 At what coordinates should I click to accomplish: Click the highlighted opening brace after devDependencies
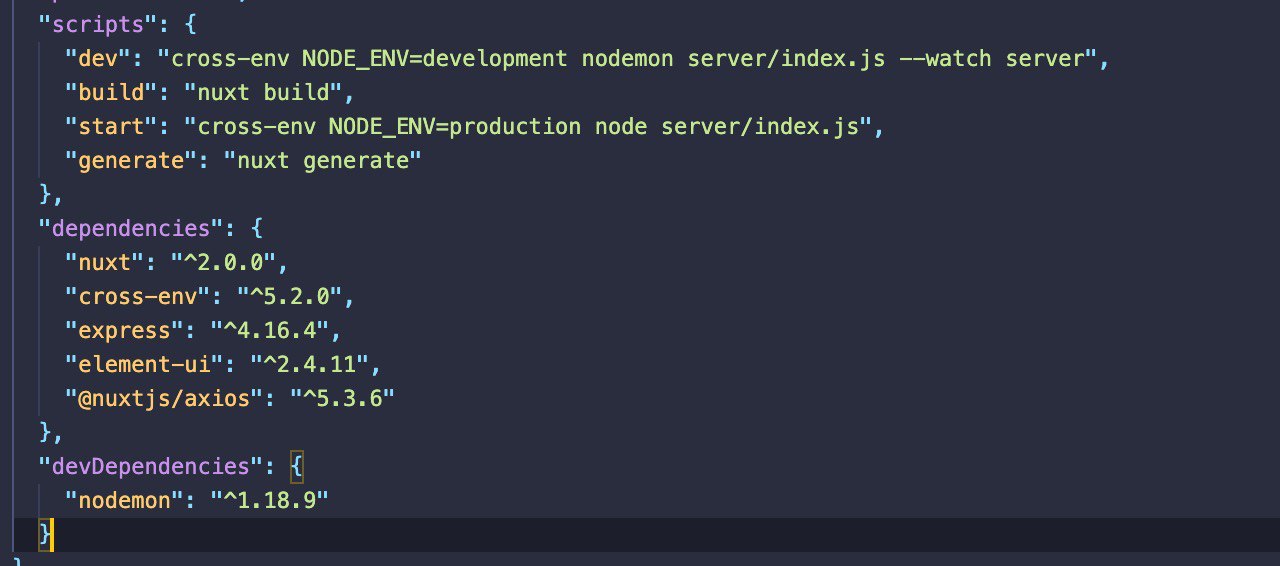tap(296, 467)
